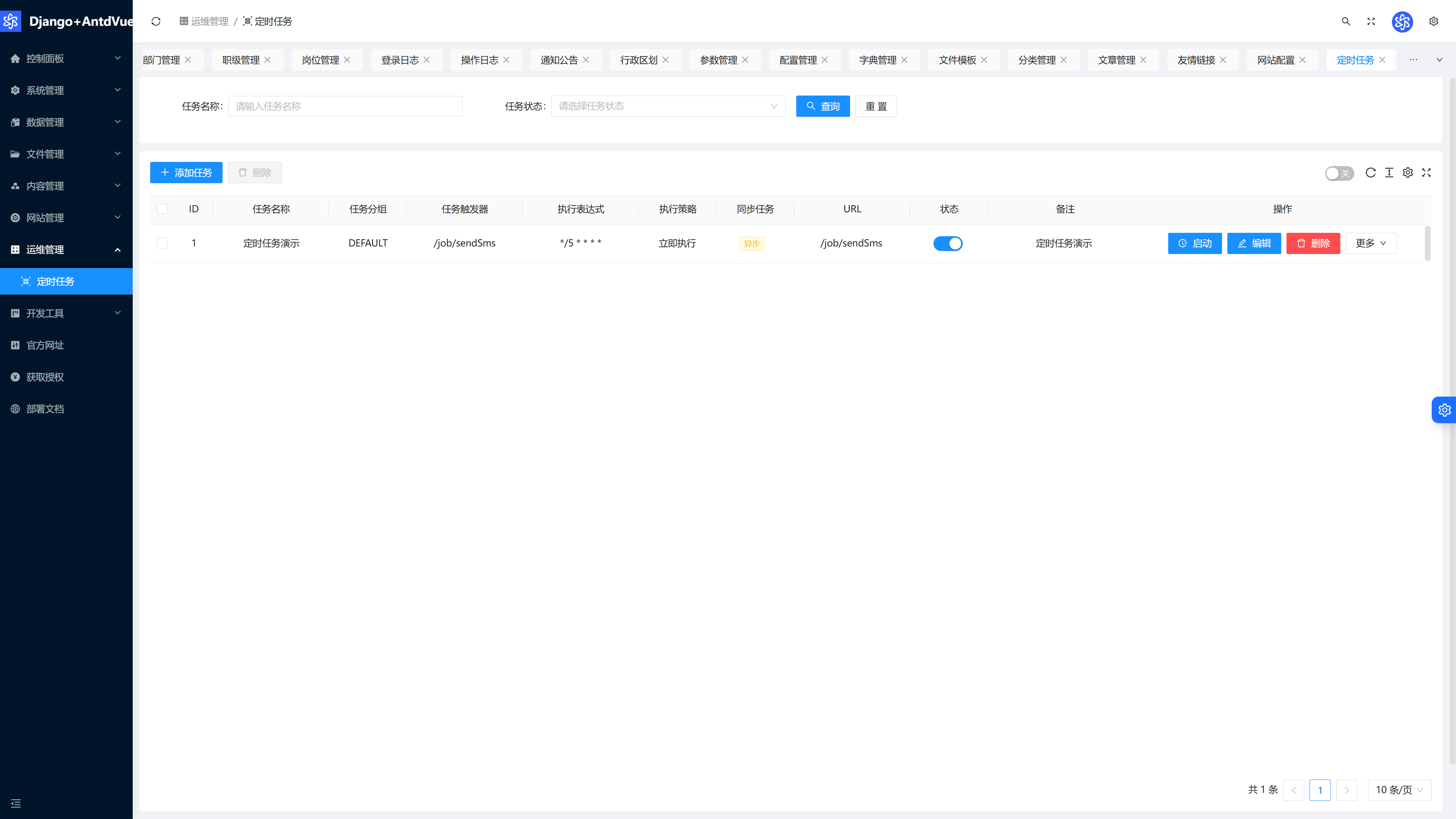
Task: Open the search icon in top bar
Action: 1346,22
